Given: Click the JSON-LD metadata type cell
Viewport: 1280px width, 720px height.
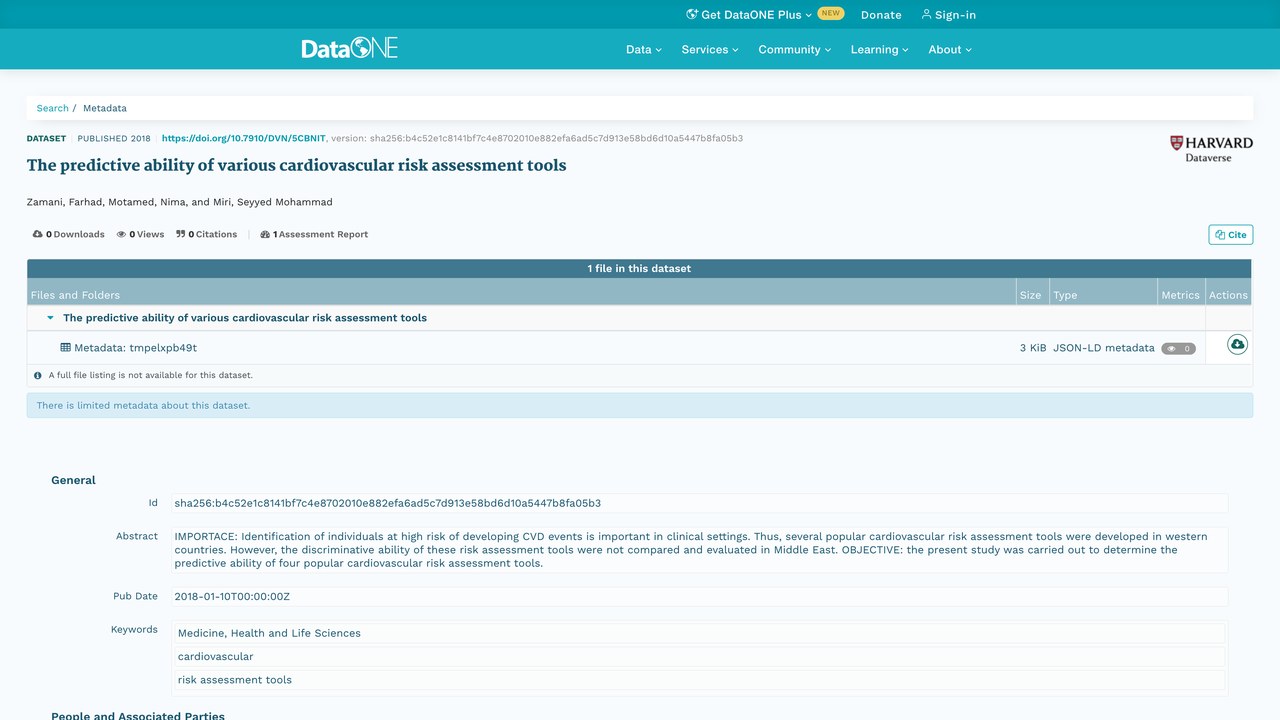Looking at the screenshot, I should 1104,348.
